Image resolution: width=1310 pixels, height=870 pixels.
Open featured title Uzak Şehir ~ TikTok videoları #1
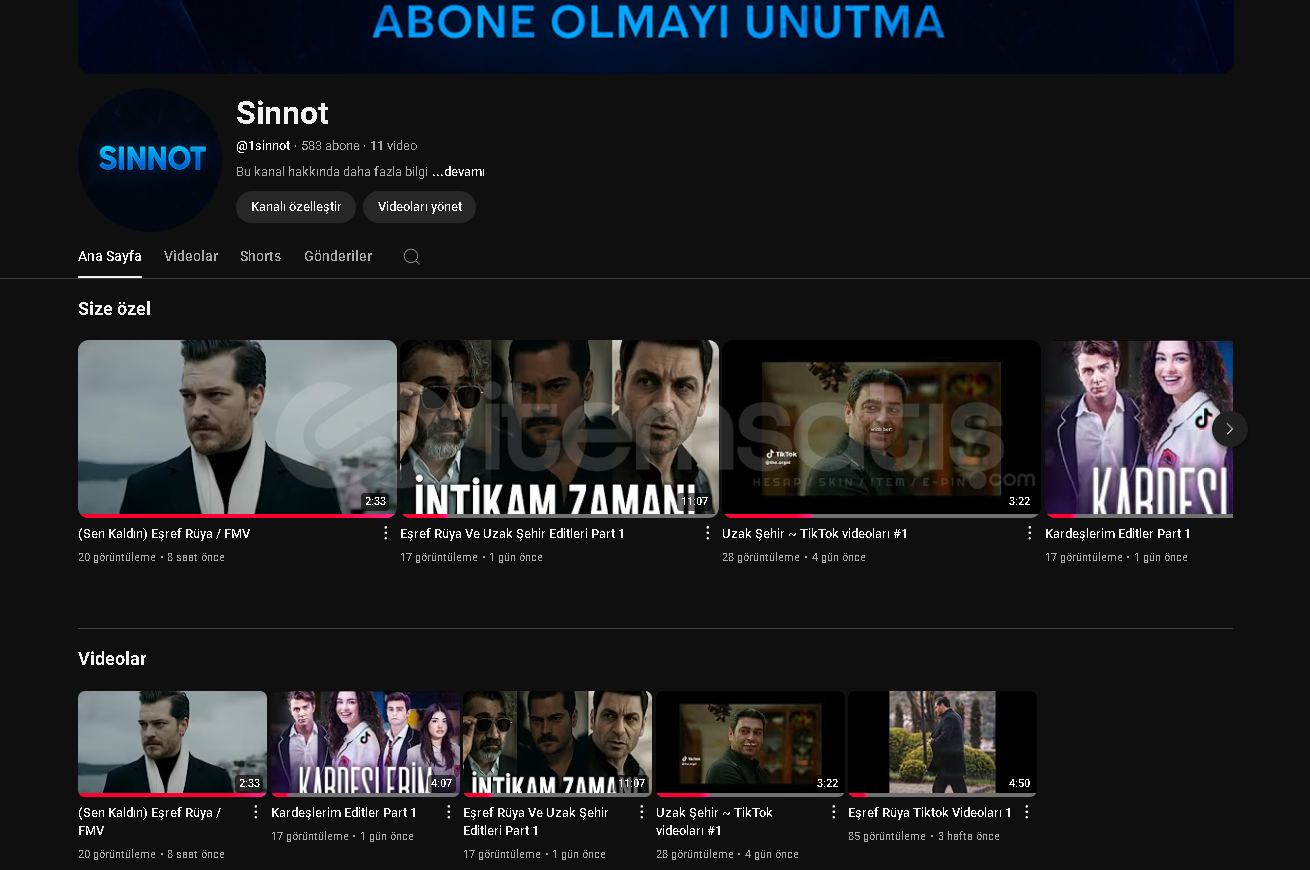coord(815,534)
